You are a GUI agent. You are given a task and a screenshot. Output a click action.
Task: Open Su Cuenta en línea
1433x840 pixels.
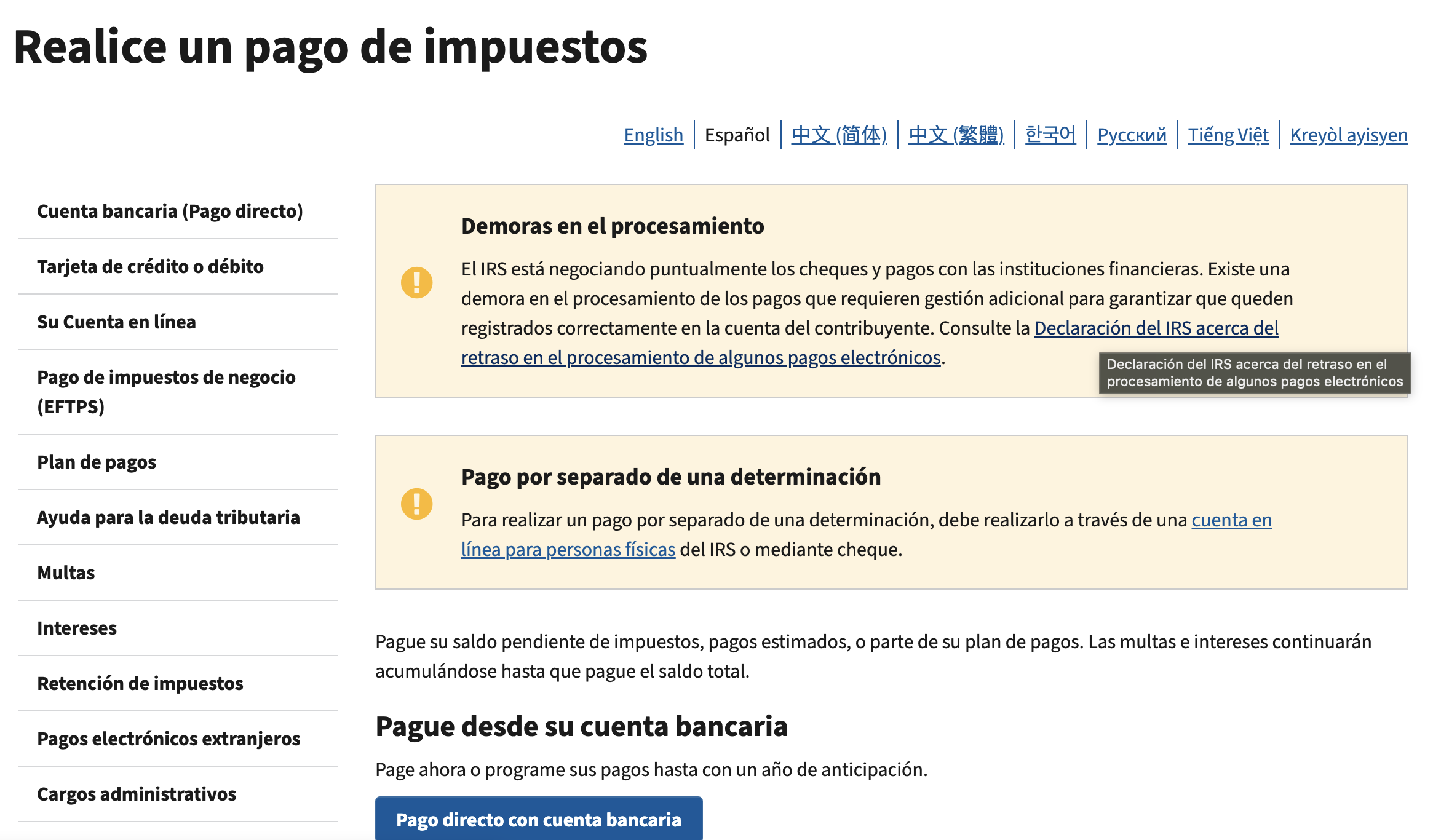tap(117, 322)
